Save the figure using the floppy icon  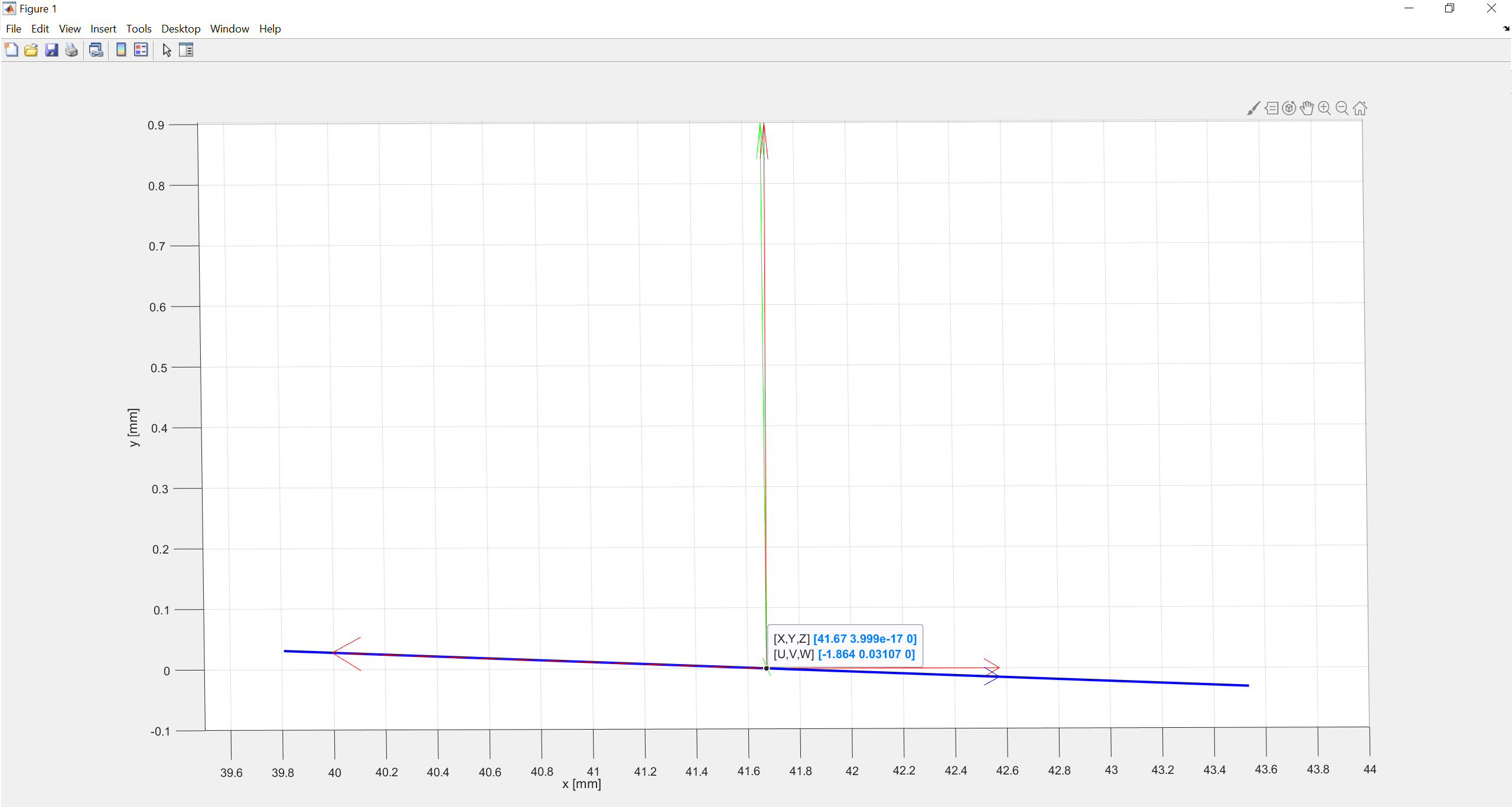pyautogui.click(x=51, y=50)
